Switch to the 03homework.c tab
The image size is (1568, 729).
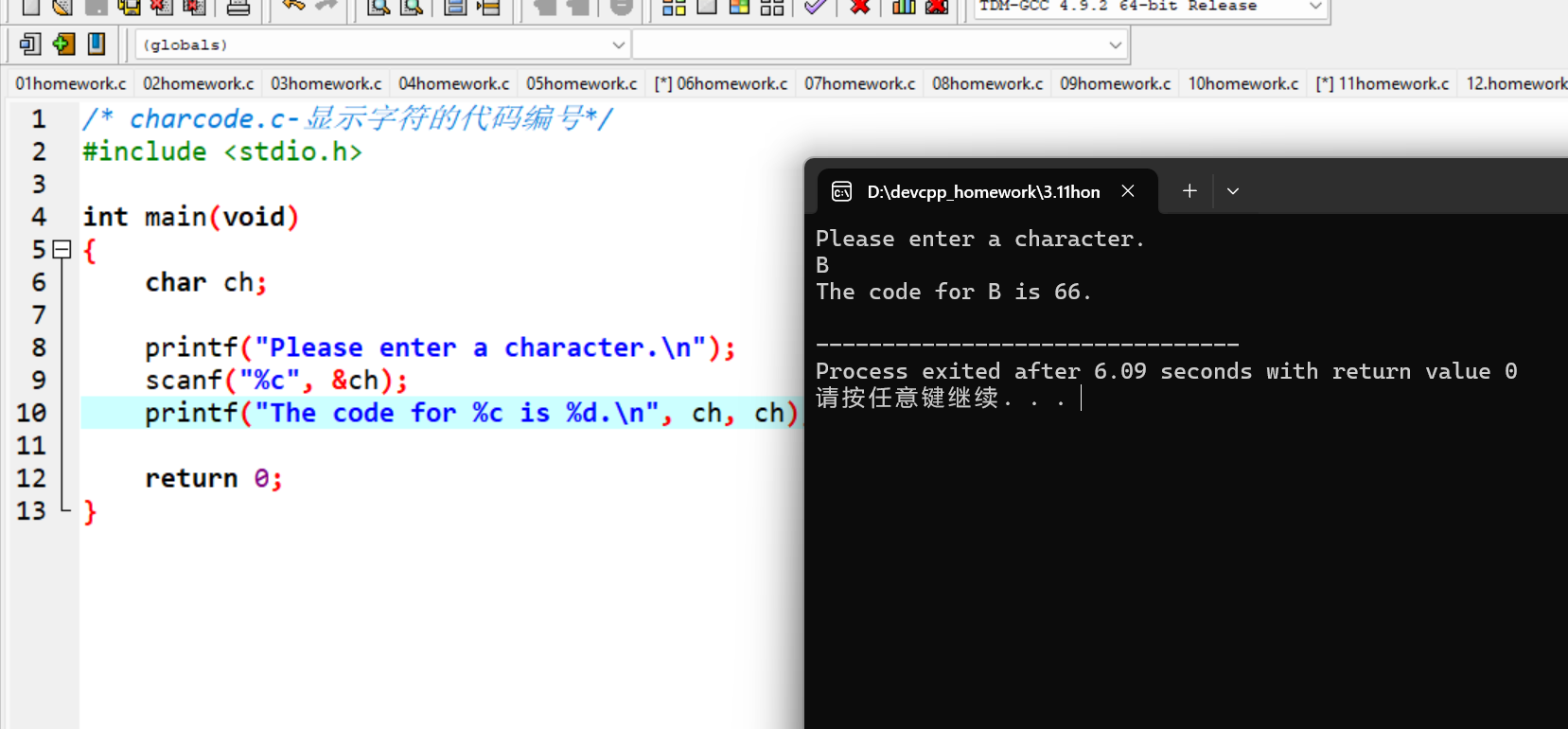[x=326, y=83]
